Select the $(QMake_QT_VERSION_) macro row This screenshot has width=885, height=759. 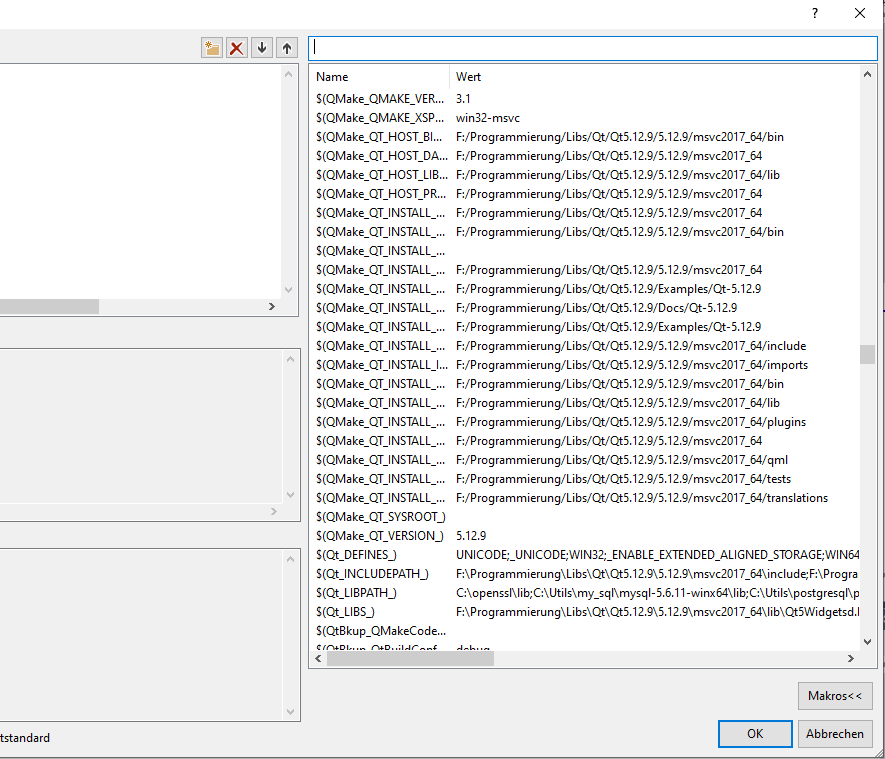pos(379,536)
